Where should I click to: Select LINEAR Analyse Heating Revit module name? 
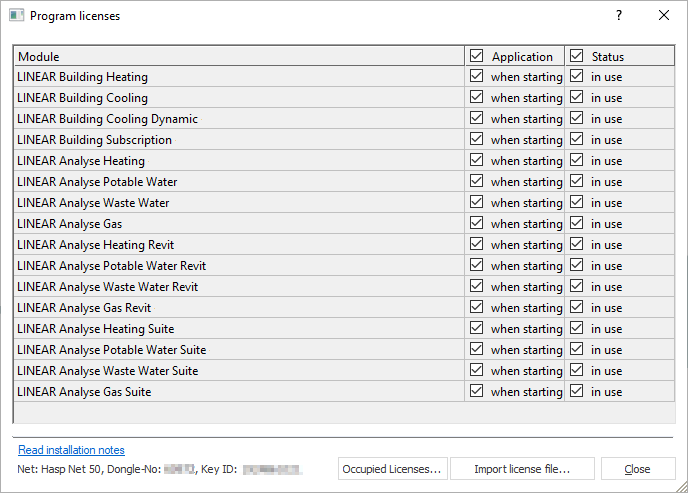(x=96, y=245)
